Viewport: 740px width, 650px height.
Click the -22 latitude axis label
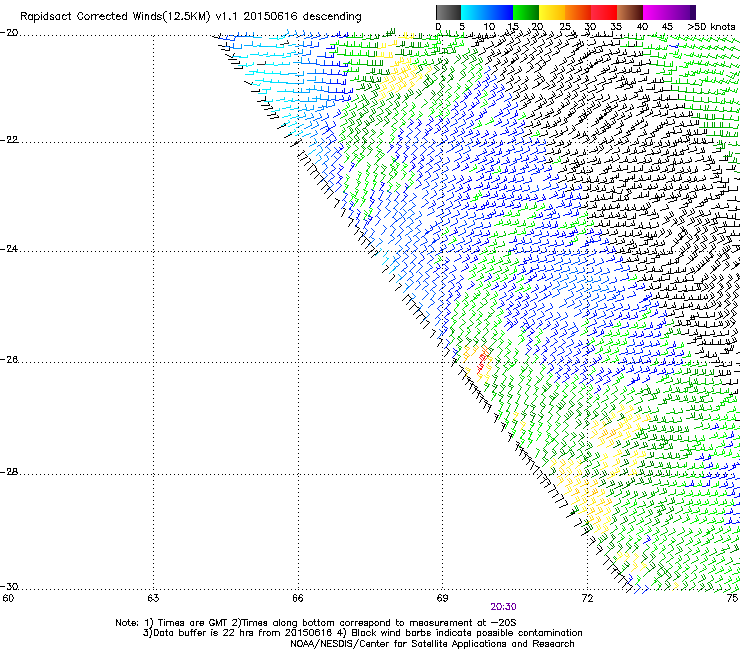point(9,140)
